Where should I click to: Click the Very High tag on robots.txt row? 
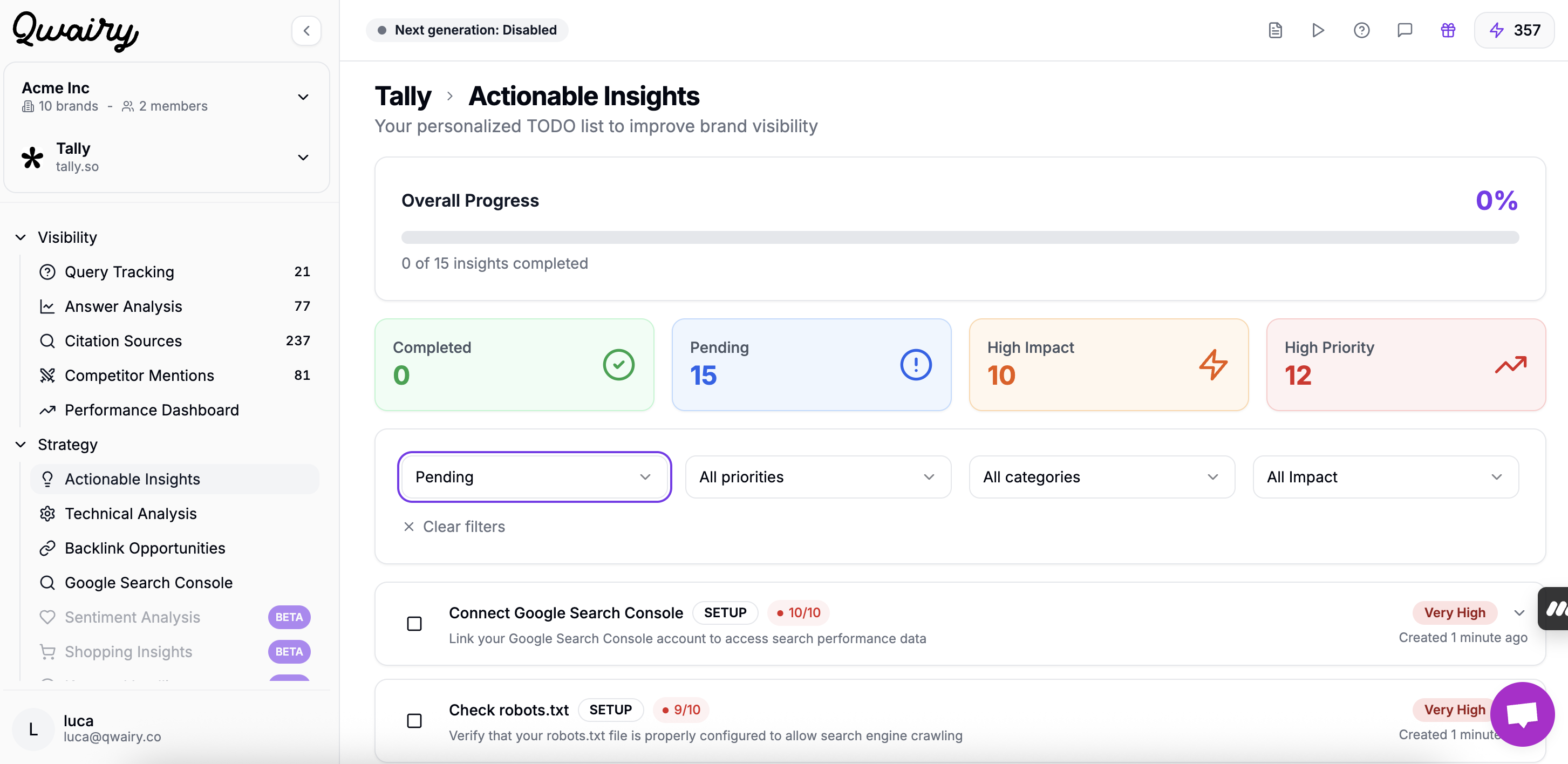point(1454,710)
